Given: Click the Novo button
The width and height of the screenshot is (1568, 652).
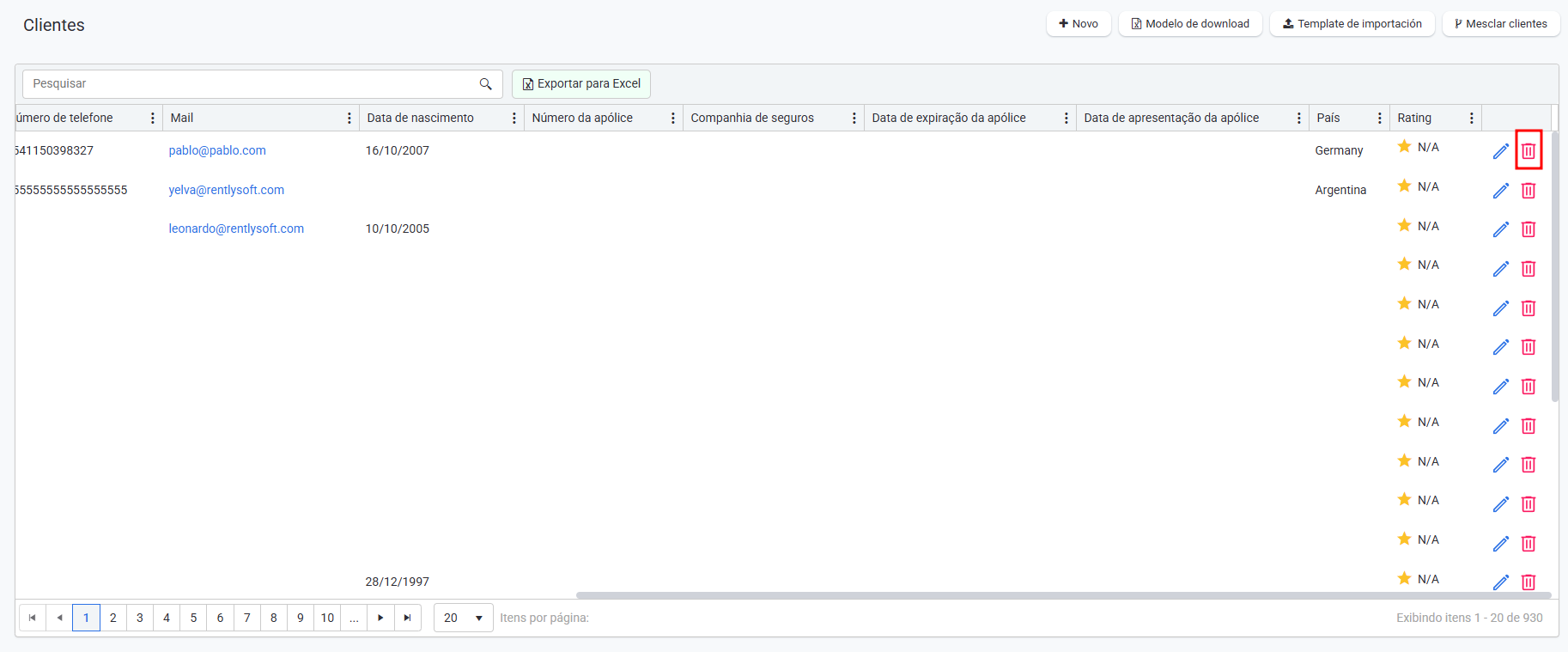Looking at the screenshot, I should pos(1079,24).
